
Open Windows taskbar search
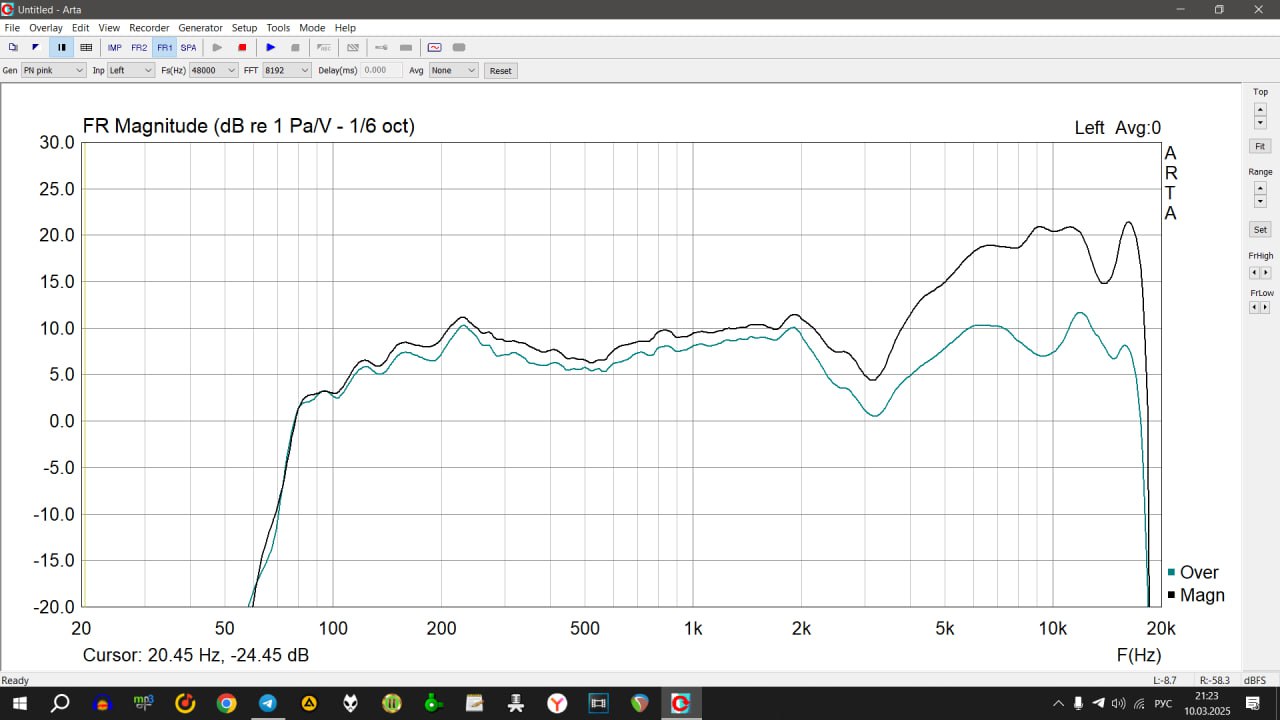tap(60, 703)
